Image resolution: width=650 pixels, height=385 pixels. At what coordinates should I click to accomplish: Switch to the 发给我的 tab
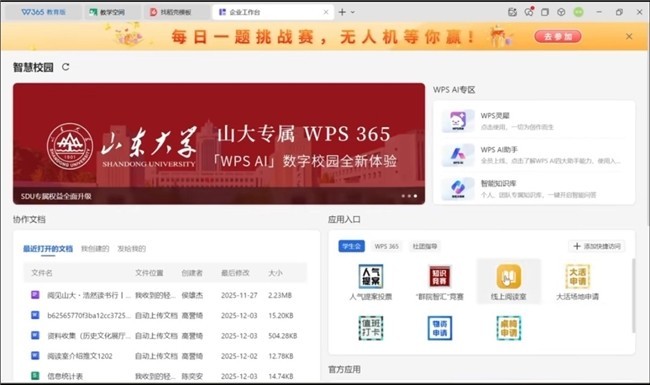(x=131, y=249)
